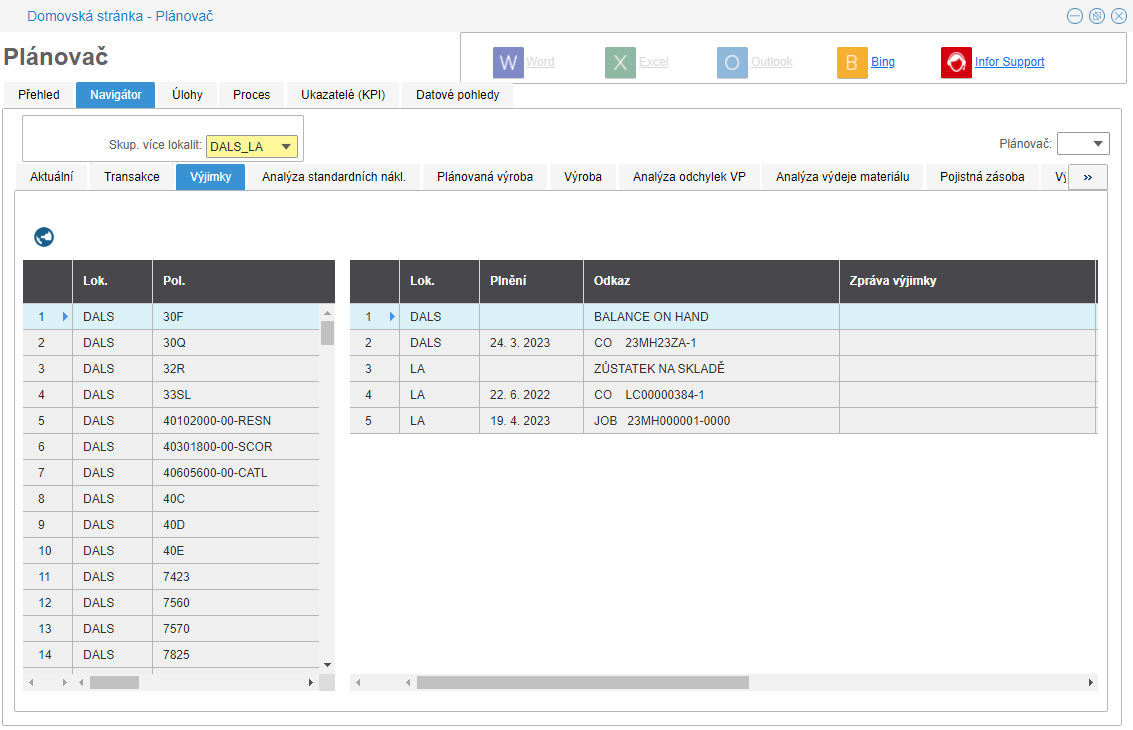Open the Pojistná zásoba tab

pyautogui.click(x=982, y=177)
